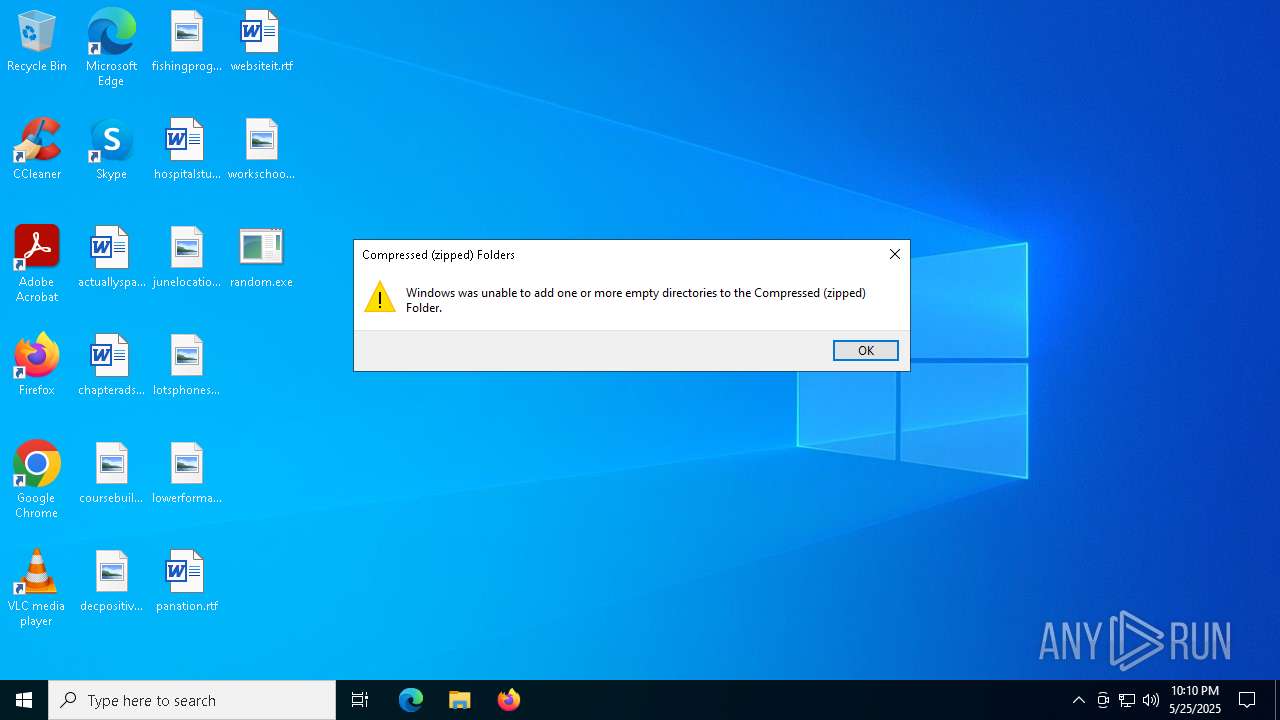Select the junelocatio file icon
Viewport: 1280px width, 720px height.
[x=186, y=258]
